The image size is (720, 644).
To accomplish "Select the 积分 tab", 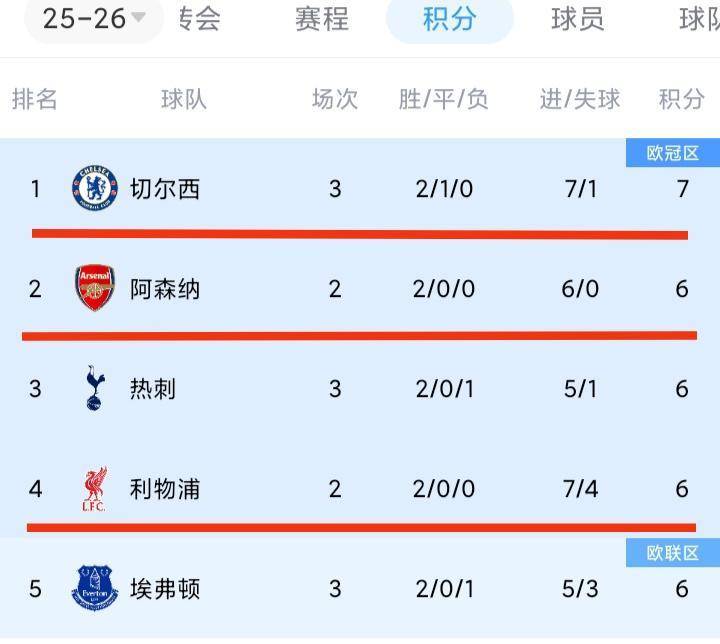I will pos(449,18).
